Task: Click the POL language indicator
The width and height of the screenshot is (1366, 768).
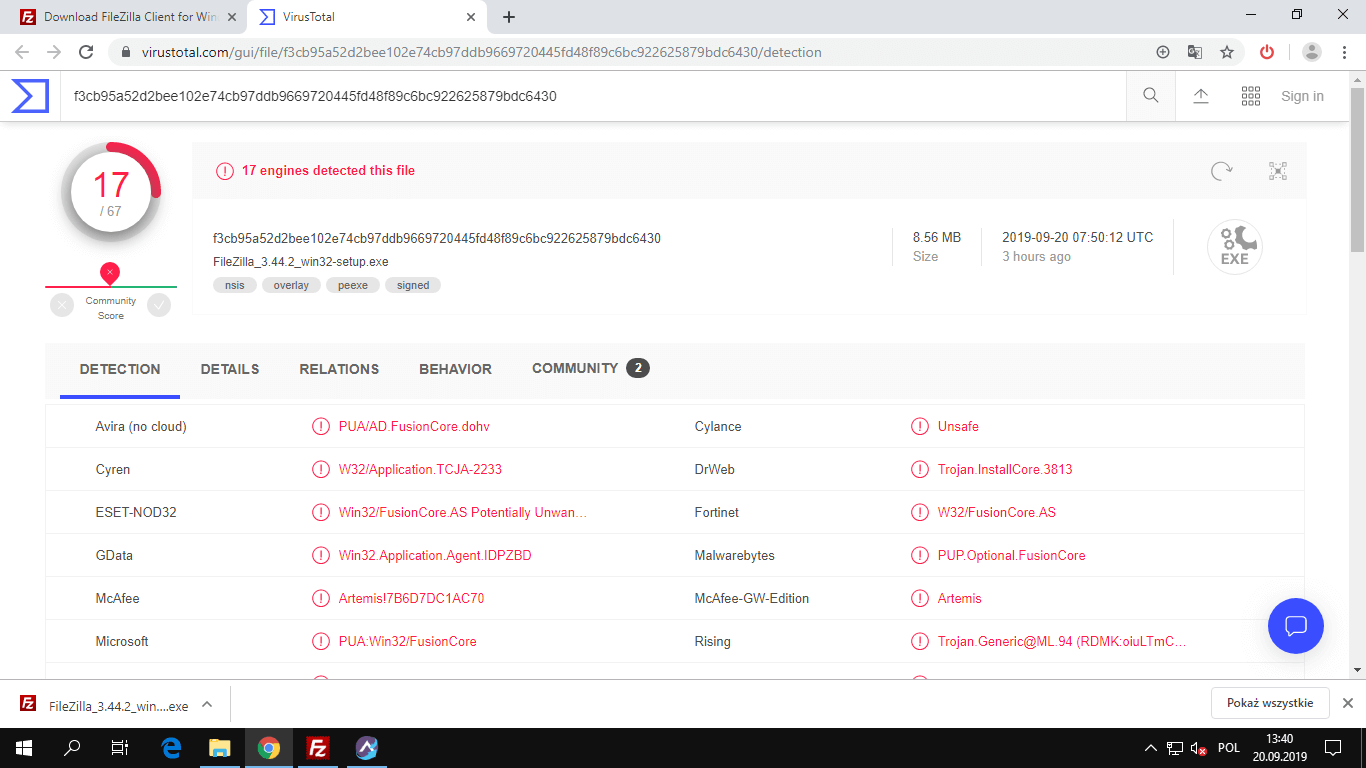Action: pos(1229,748)
